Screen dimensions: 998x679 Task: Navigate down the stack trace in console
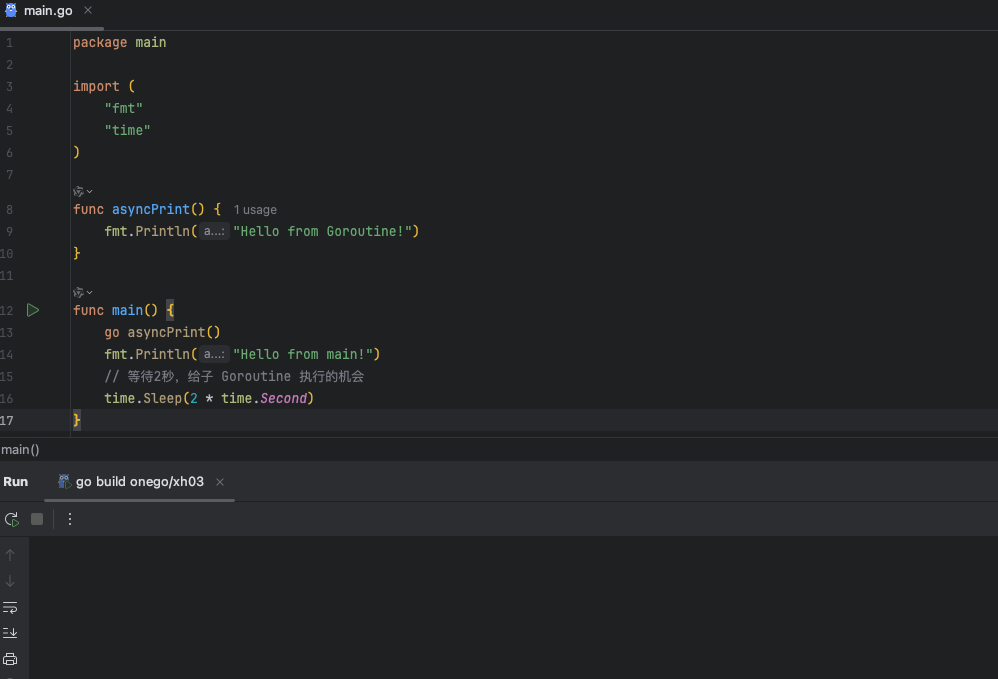tap(10, 578)
